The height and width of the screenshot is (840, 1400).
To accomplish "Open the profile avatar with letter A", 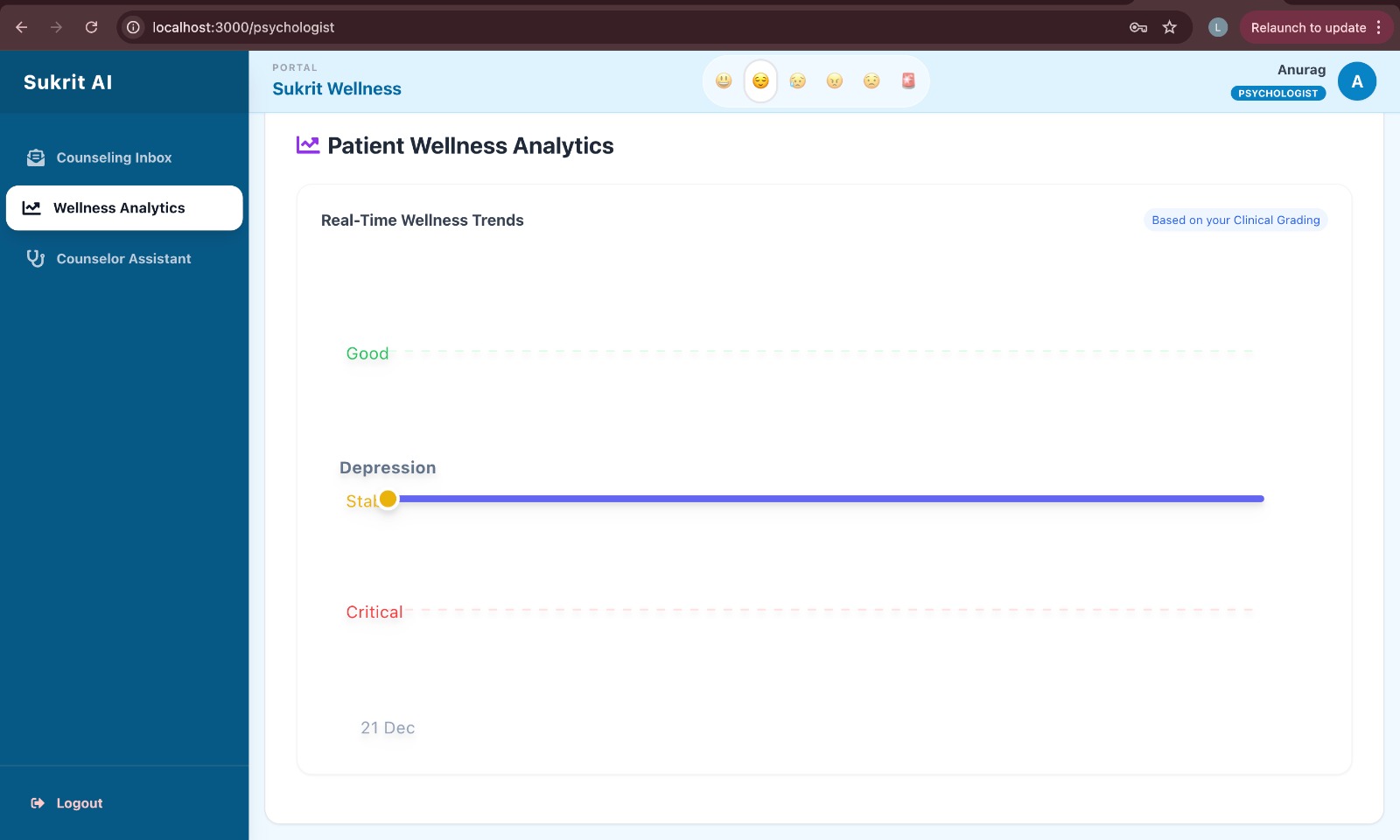I will coord(1357,81).
